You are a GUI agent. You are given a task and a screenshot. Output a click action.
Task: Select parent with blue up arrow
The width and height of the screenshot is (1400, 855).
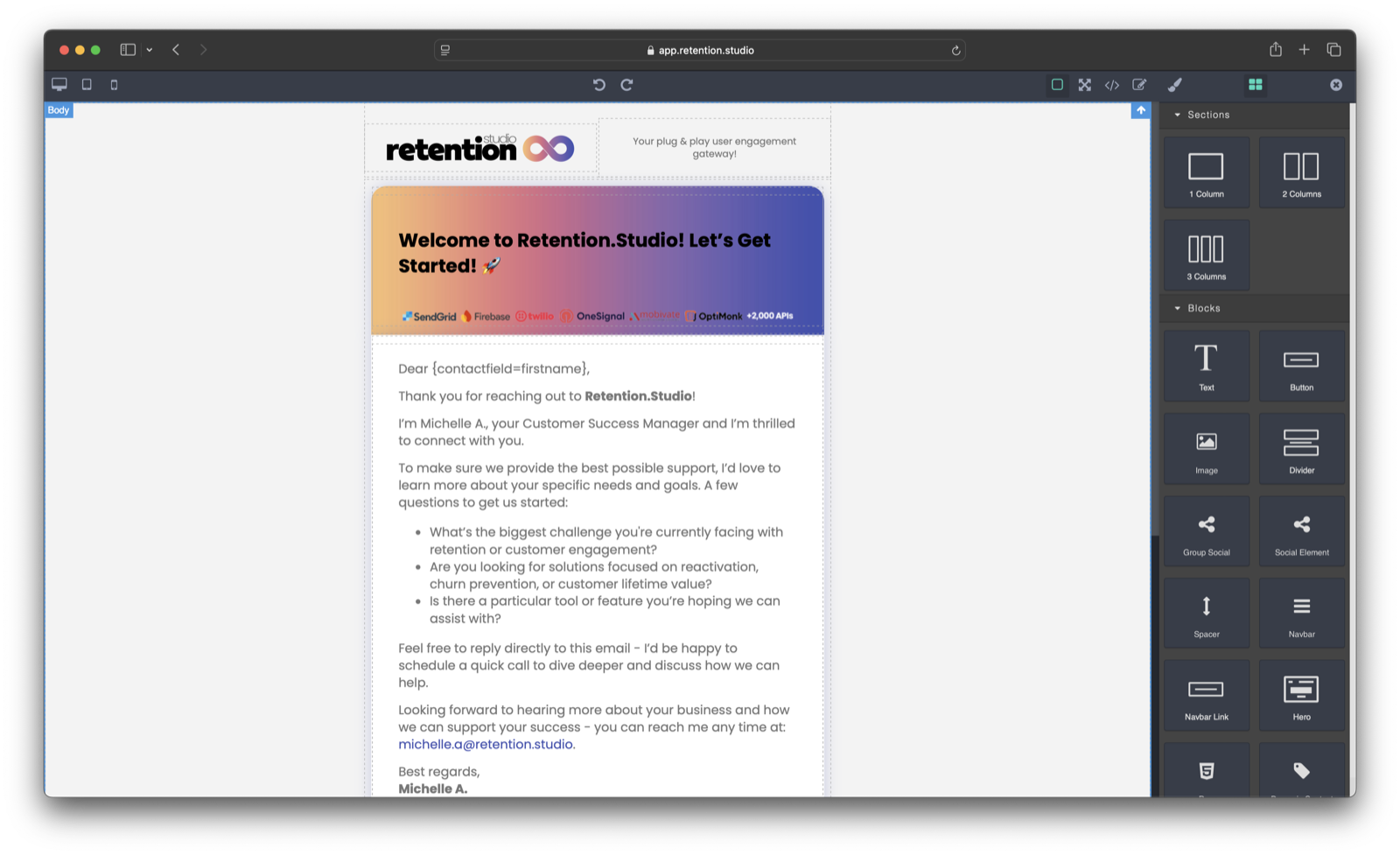pyautogui.click(x=1141, y=110)
